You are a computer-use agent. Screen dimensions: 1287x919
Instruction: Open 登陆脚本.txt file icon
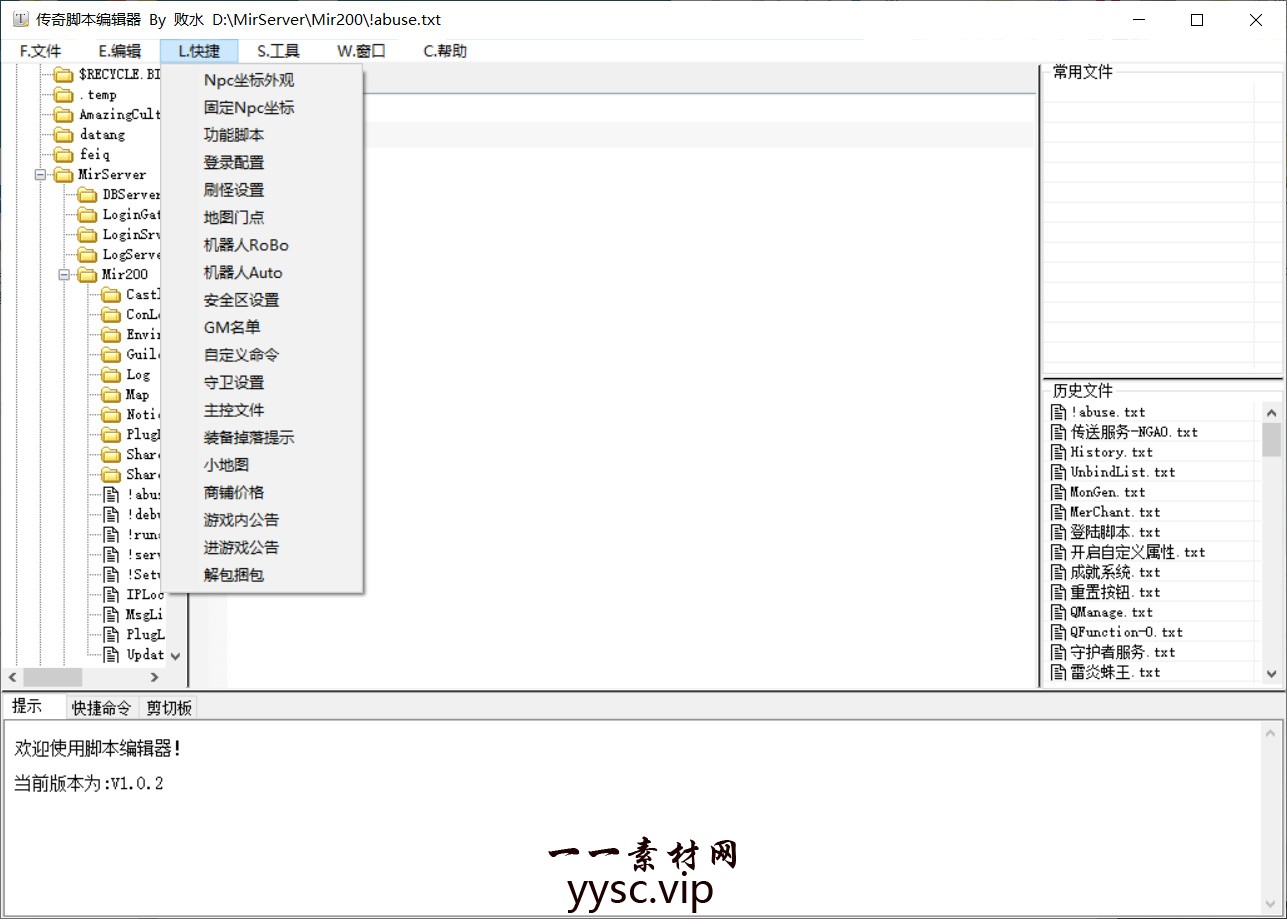[1059, 532]
